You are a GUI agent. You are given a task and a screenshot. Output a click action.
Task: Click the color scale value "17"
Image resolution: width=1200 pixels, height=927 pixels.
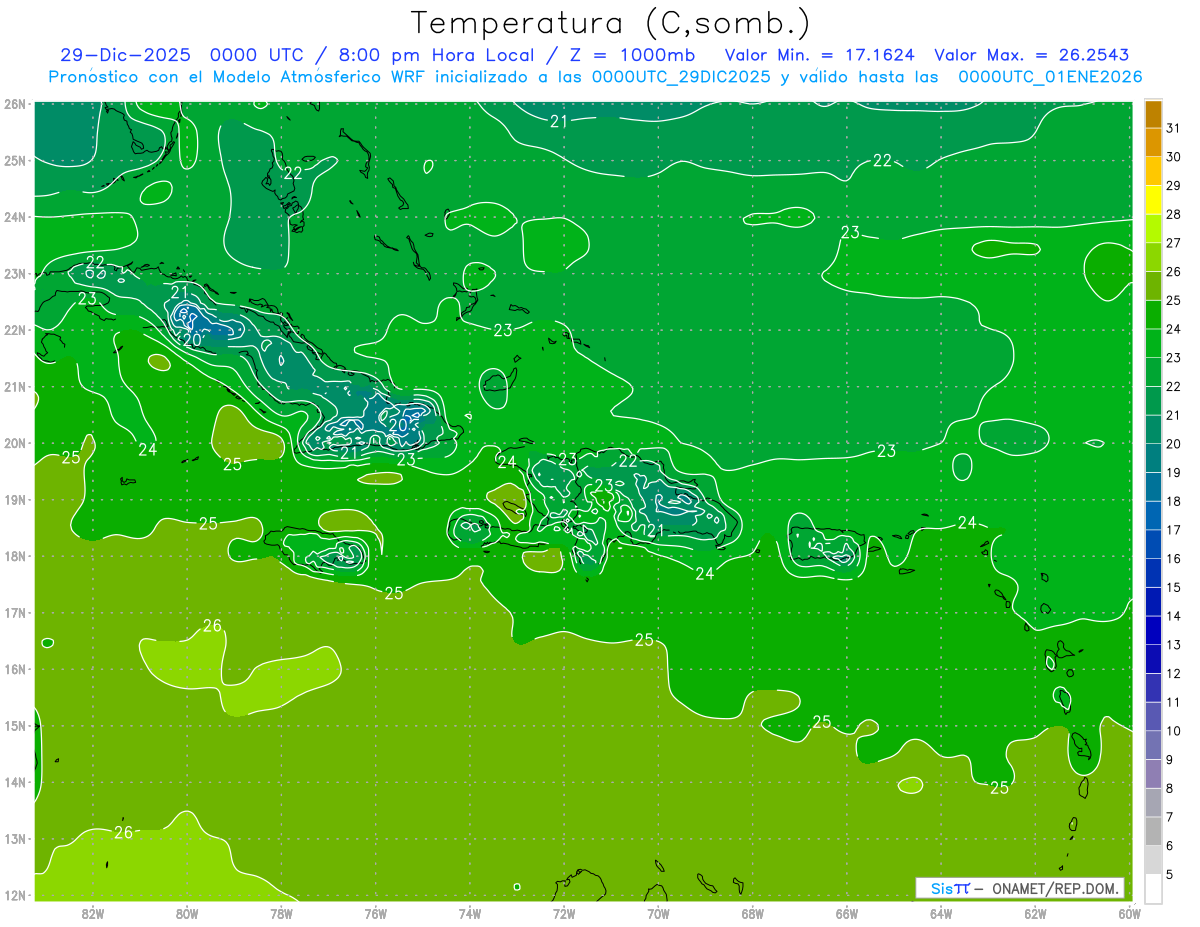click(x=1174, y=530)
